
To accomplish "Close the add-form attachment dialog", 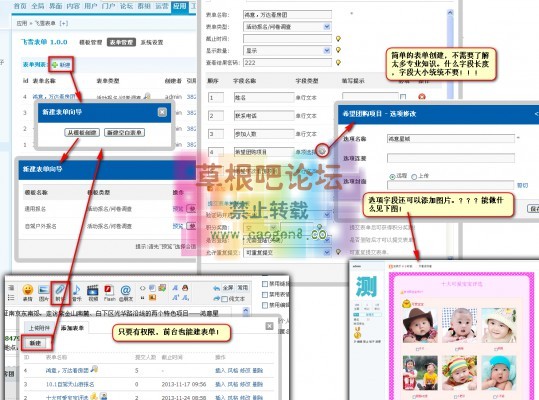I will [x=270, y=326].
